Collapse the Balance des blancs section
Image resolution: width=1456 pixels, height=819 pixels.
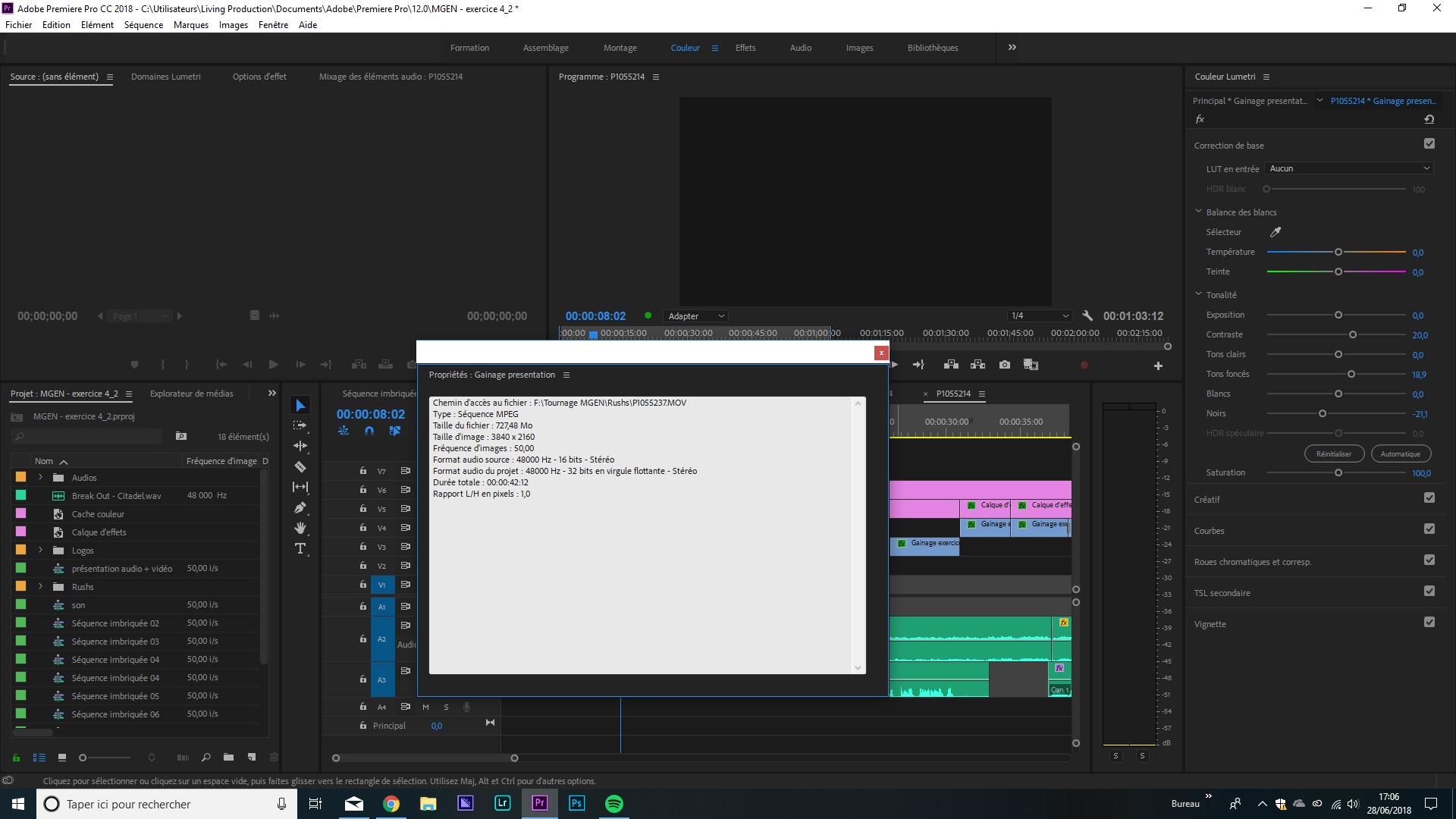click(1198, 212)
